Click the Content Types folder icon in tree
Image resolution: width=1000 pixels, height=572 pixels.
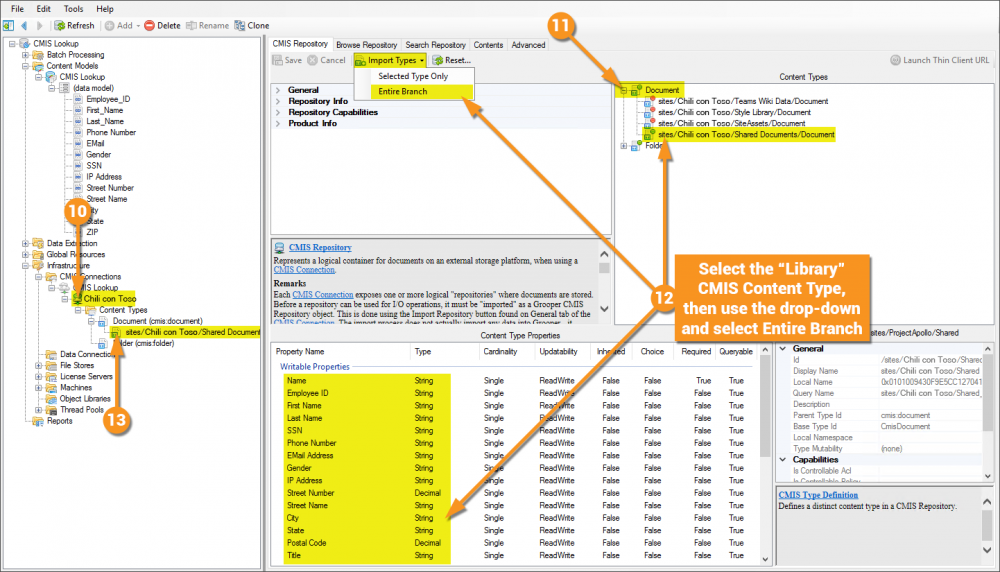[x=91, y=310]
